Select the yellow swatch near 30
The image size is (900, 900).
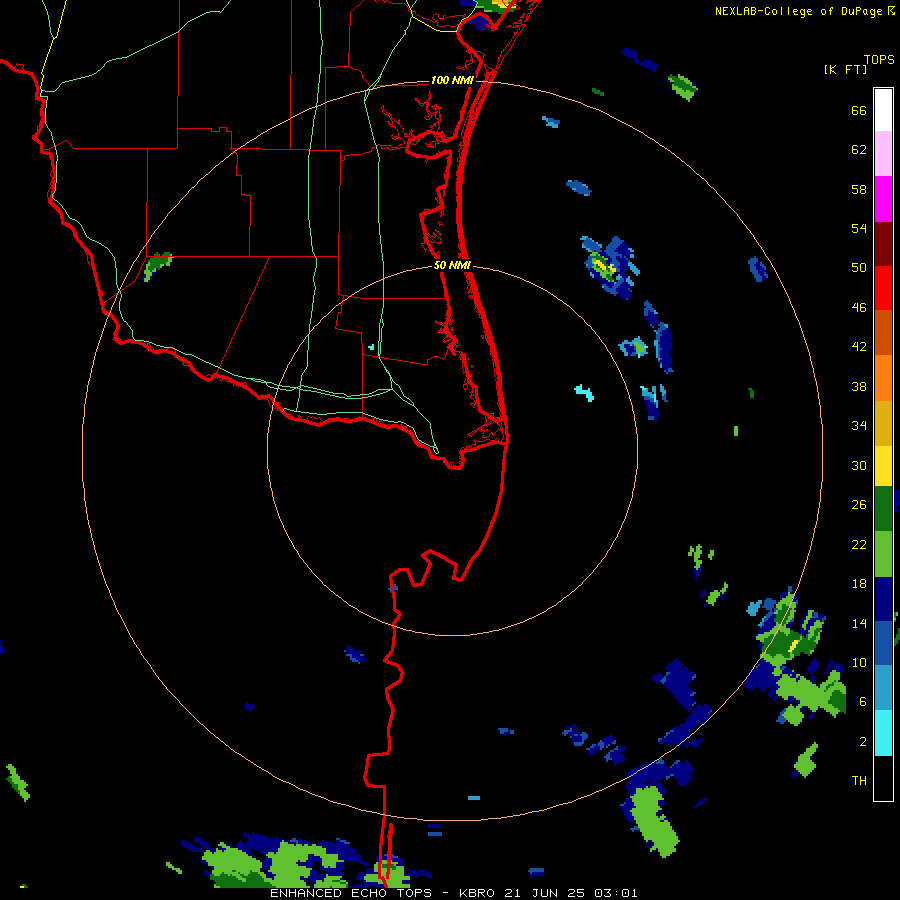[883, 466]
